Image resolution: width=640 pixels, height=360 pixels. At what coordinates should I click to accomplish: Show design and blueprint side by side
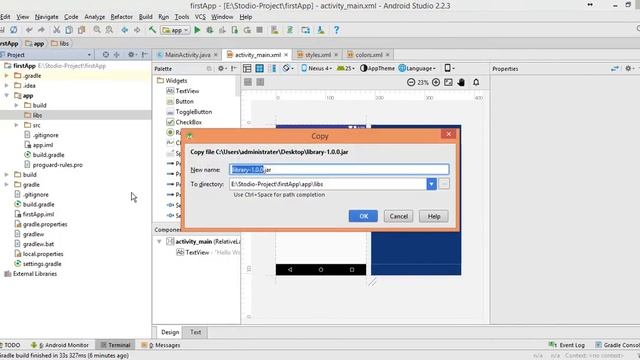click(273, 69)
